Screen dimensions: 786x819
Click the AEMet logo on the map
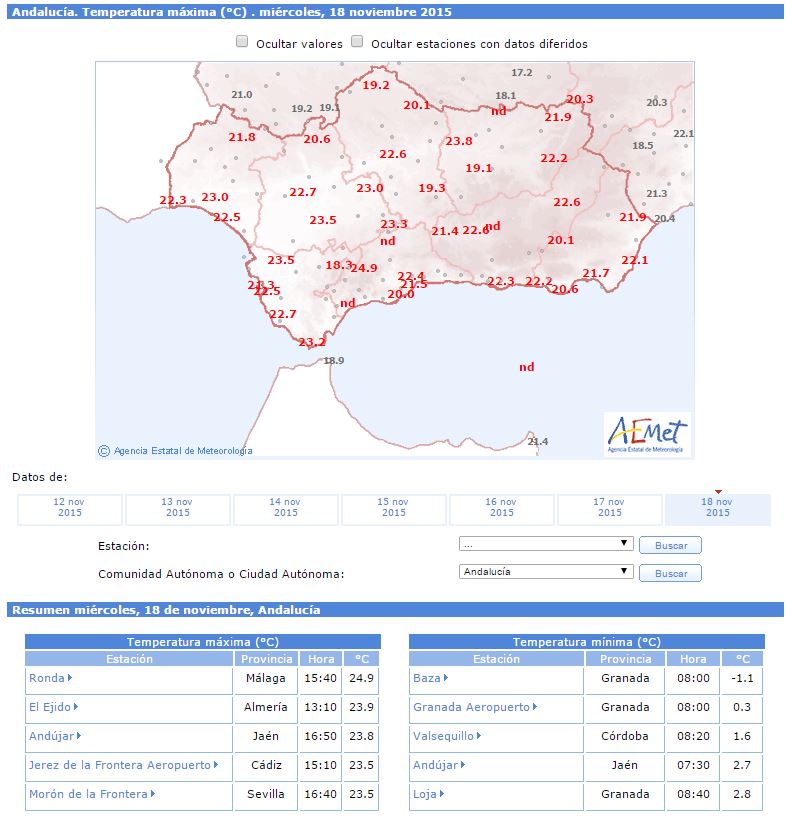[x=646, y=434]
